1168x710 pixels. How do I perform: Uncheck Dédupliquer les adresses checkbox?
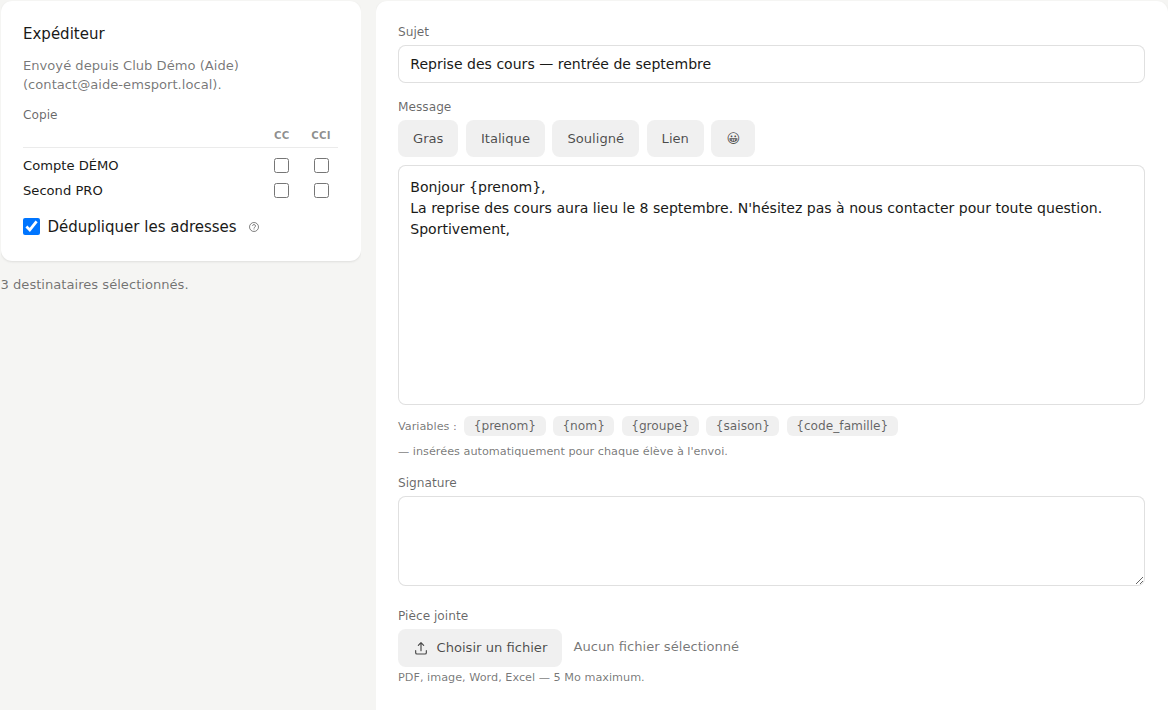click(x=31, y=226)
